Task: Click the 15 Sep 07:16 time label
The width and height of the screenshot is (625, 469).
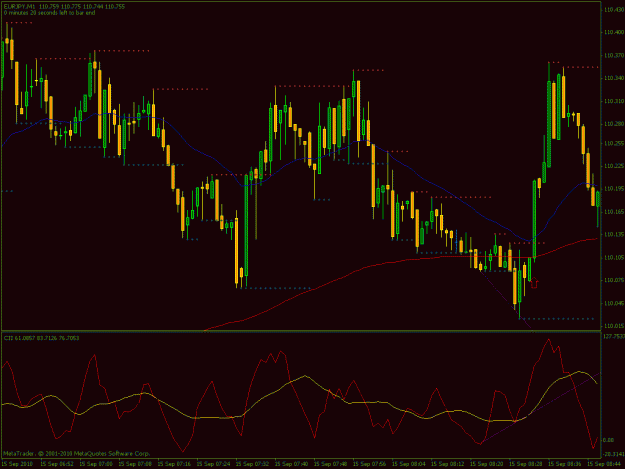Action: click(x=174, y=464)
